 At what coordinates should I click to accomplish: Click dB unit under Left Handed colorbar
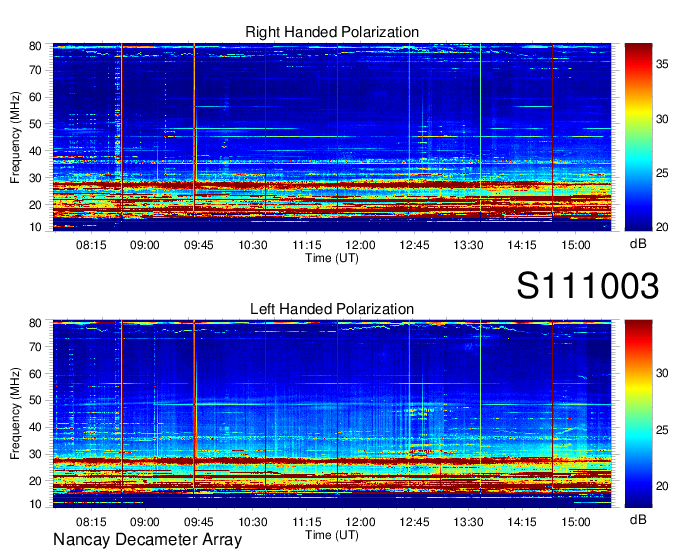(638, 519)
